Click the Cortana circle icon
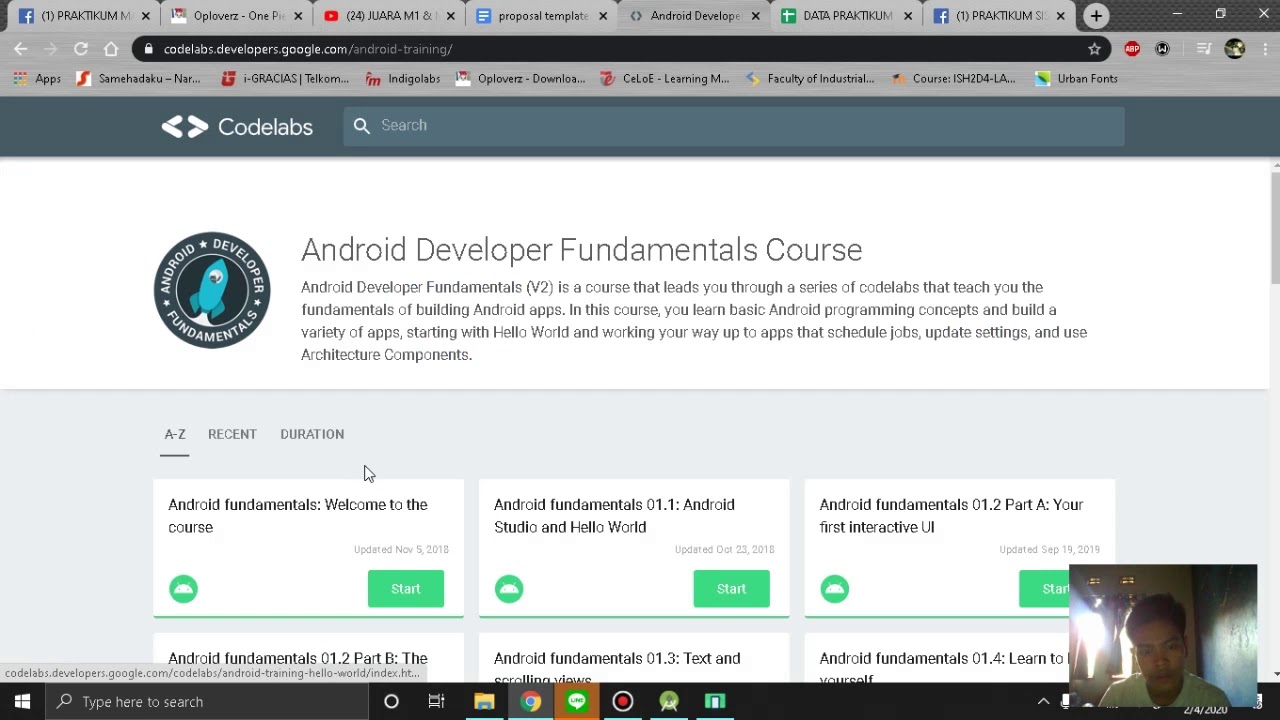 (391, 702)
